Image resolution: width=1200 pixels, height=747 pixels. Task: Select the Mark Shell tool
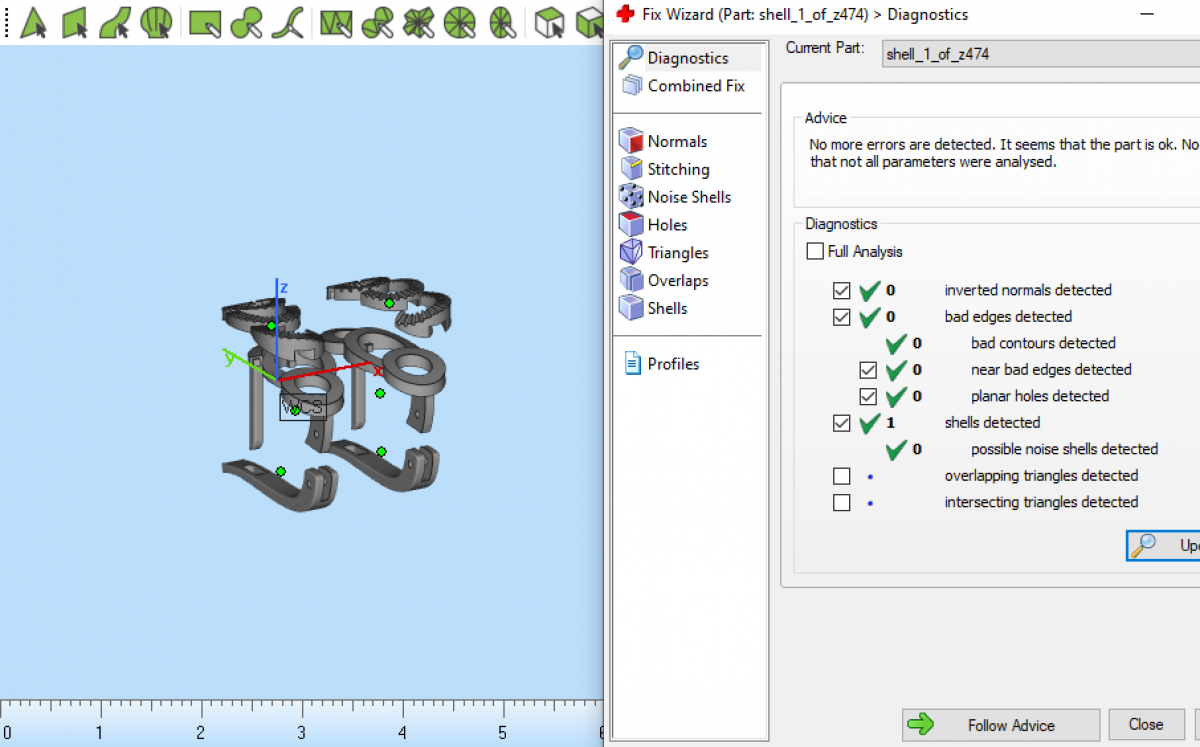point(156,21)
